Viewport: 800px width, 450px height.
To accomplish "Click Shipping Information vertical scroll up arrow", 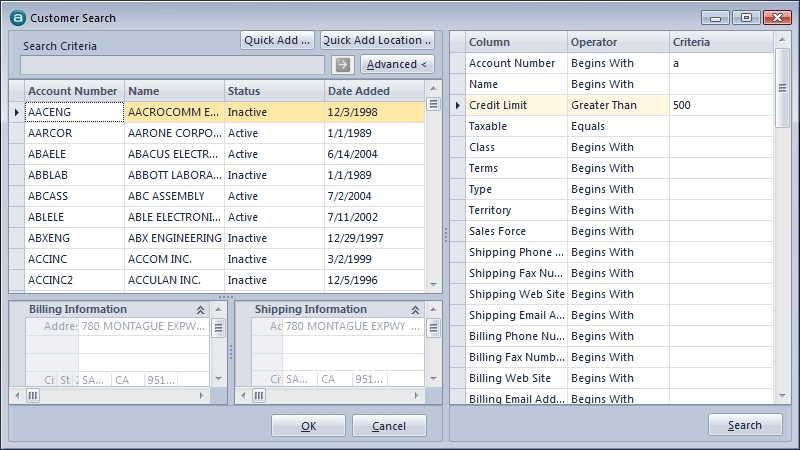I will pyautogui.click(x=433, y=309).
